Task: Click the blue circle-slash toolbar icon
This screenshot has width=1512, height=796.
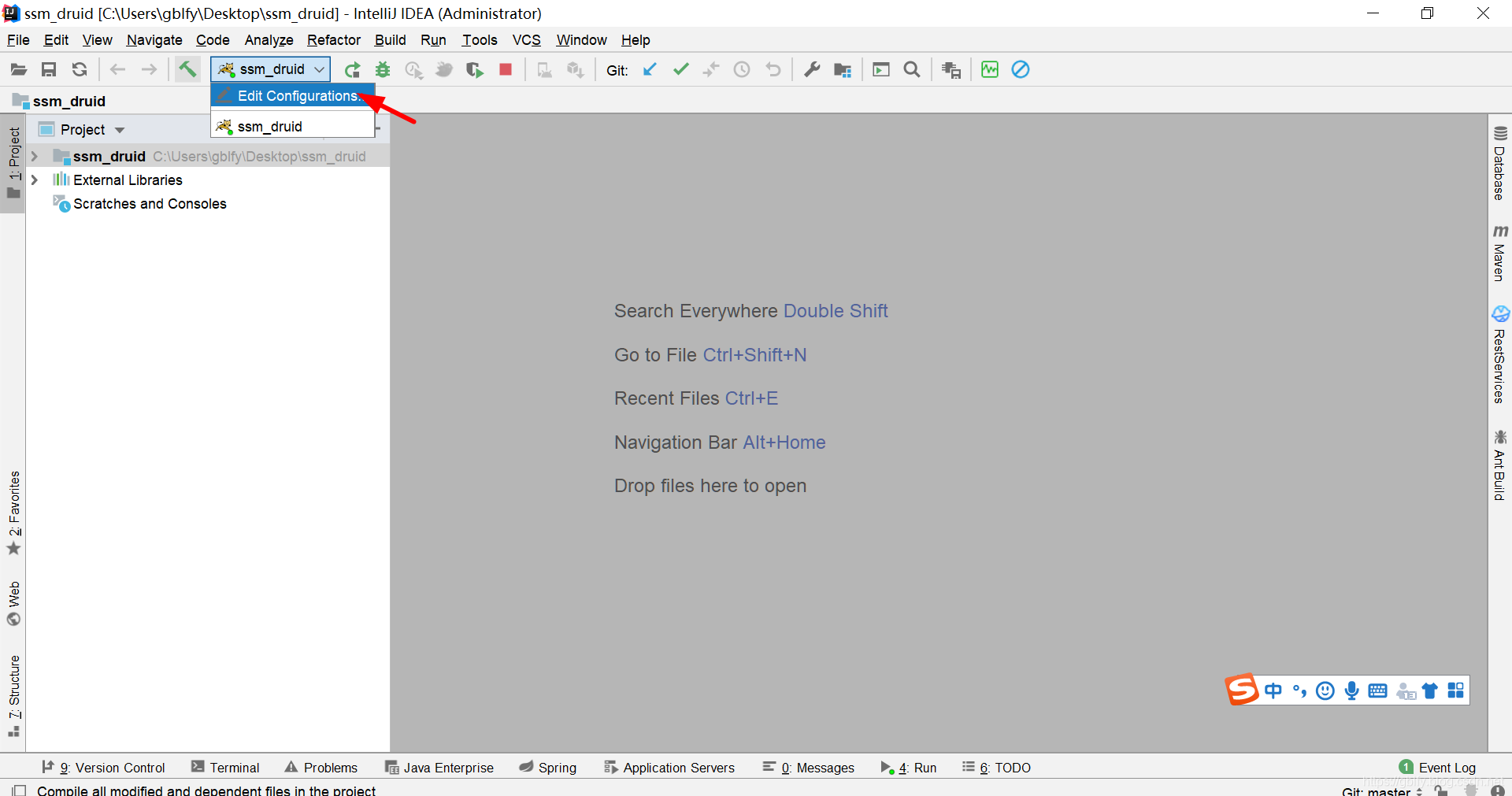Action: 1021,70
